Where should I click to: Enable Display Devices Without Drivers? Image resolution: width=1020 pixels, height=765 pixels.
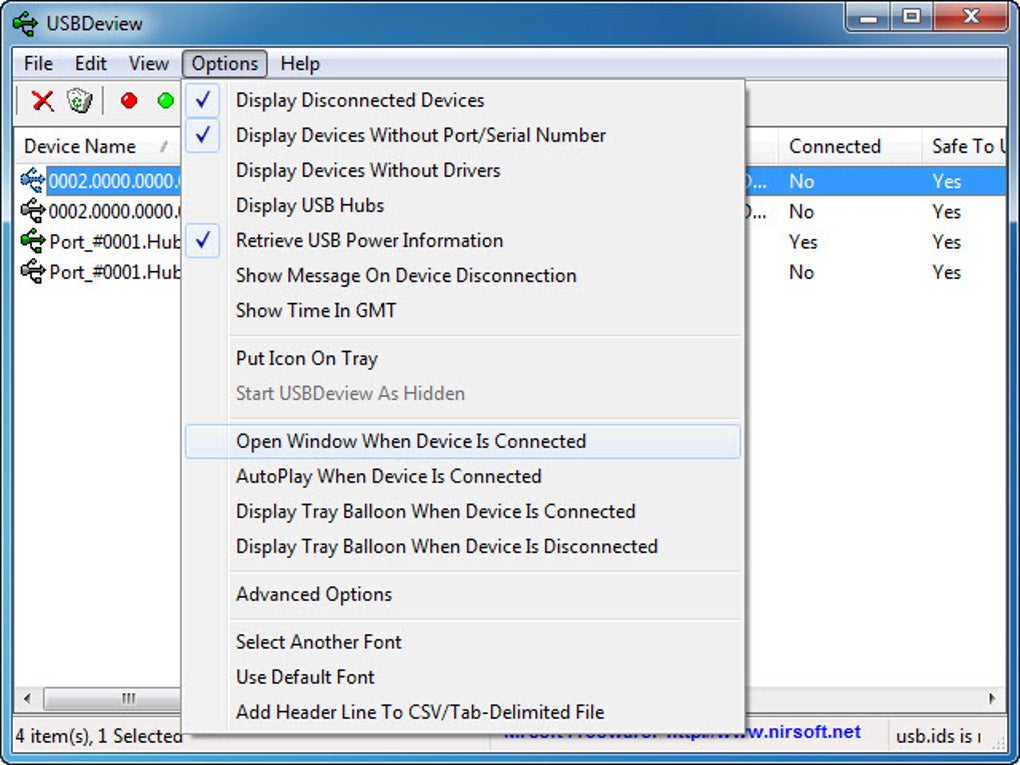[463, 170]
